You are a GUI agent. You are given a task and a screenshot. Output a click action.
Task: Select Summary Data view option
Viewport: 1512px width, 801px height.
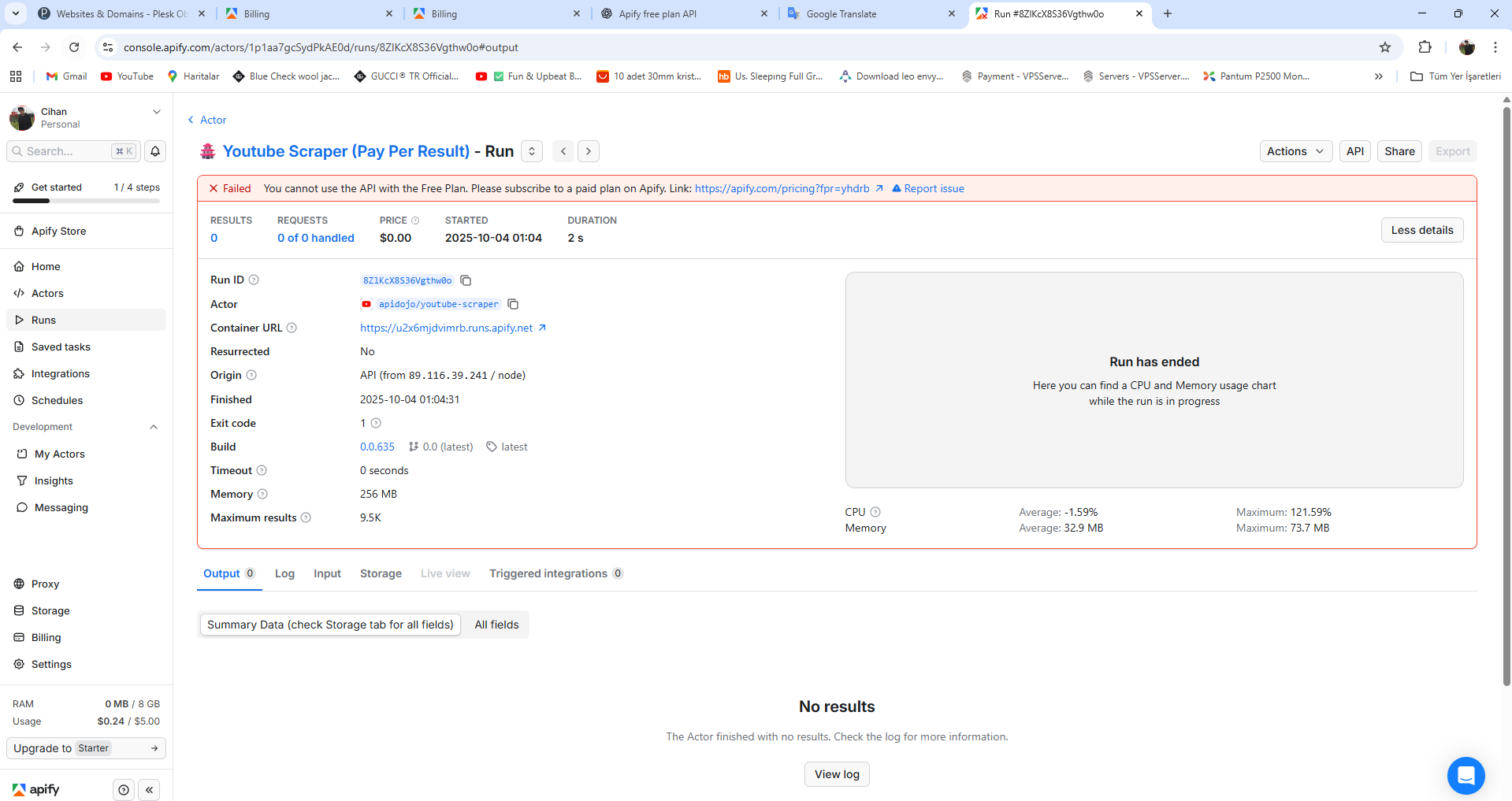pyautogui.click(x=330, y=625)
